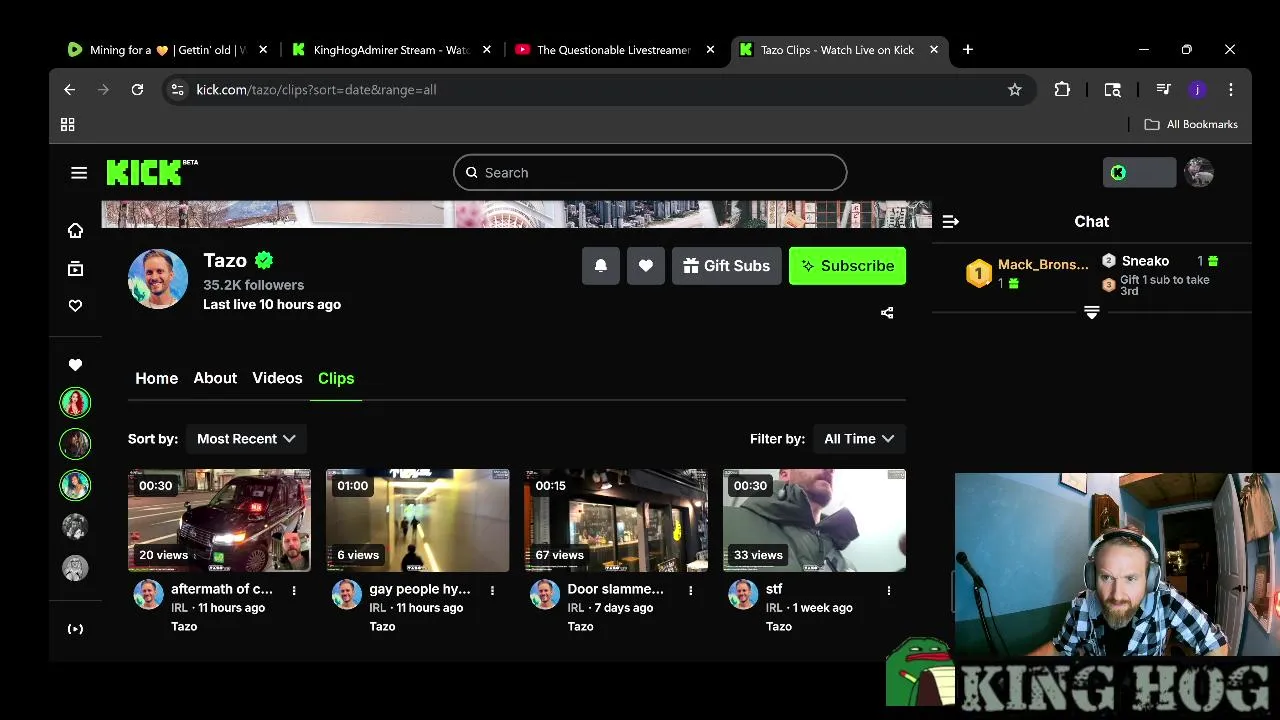Enable notifications with the bell button
Viewport: 1280px width, 720px height.
(x=601, y=266)
